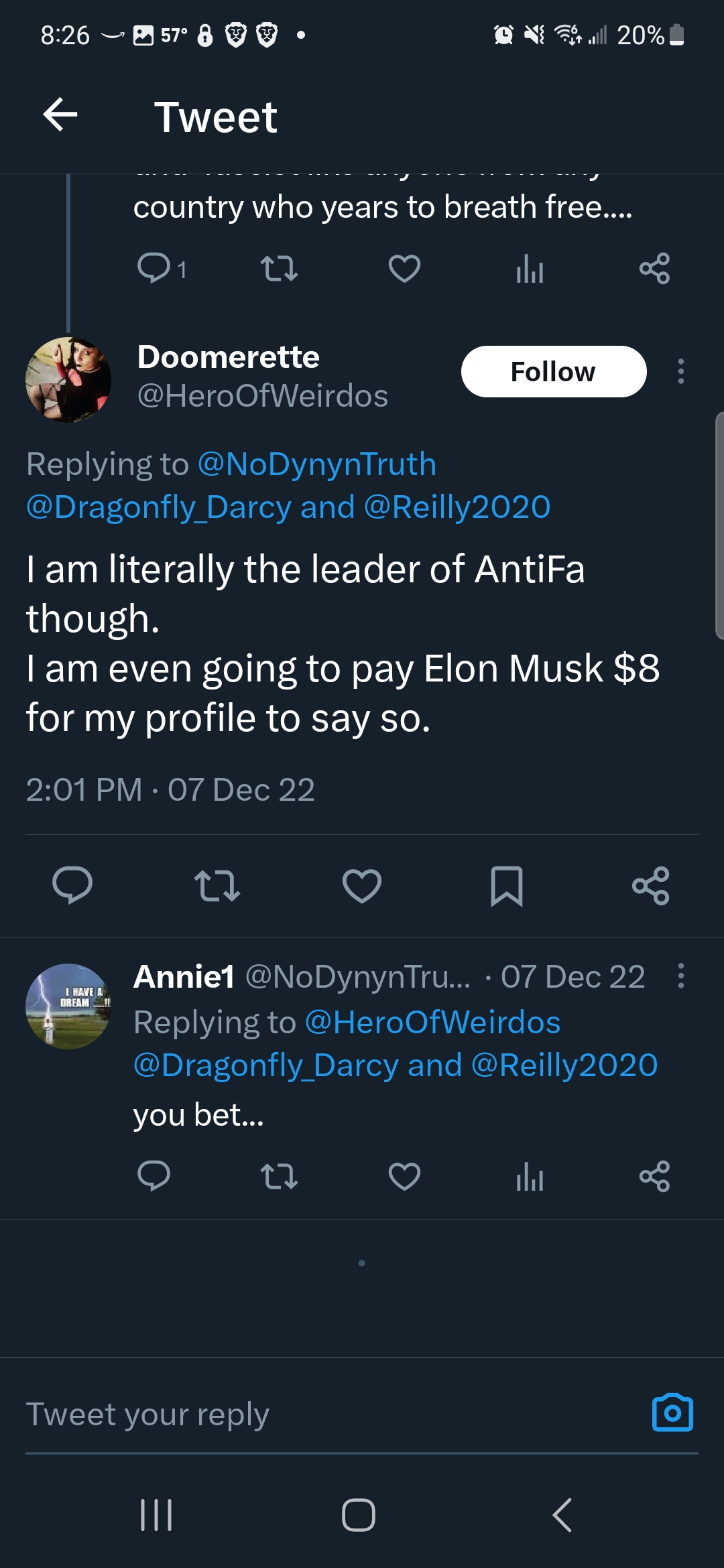
Task: Share Annie1's reply
Action: 655,1177
